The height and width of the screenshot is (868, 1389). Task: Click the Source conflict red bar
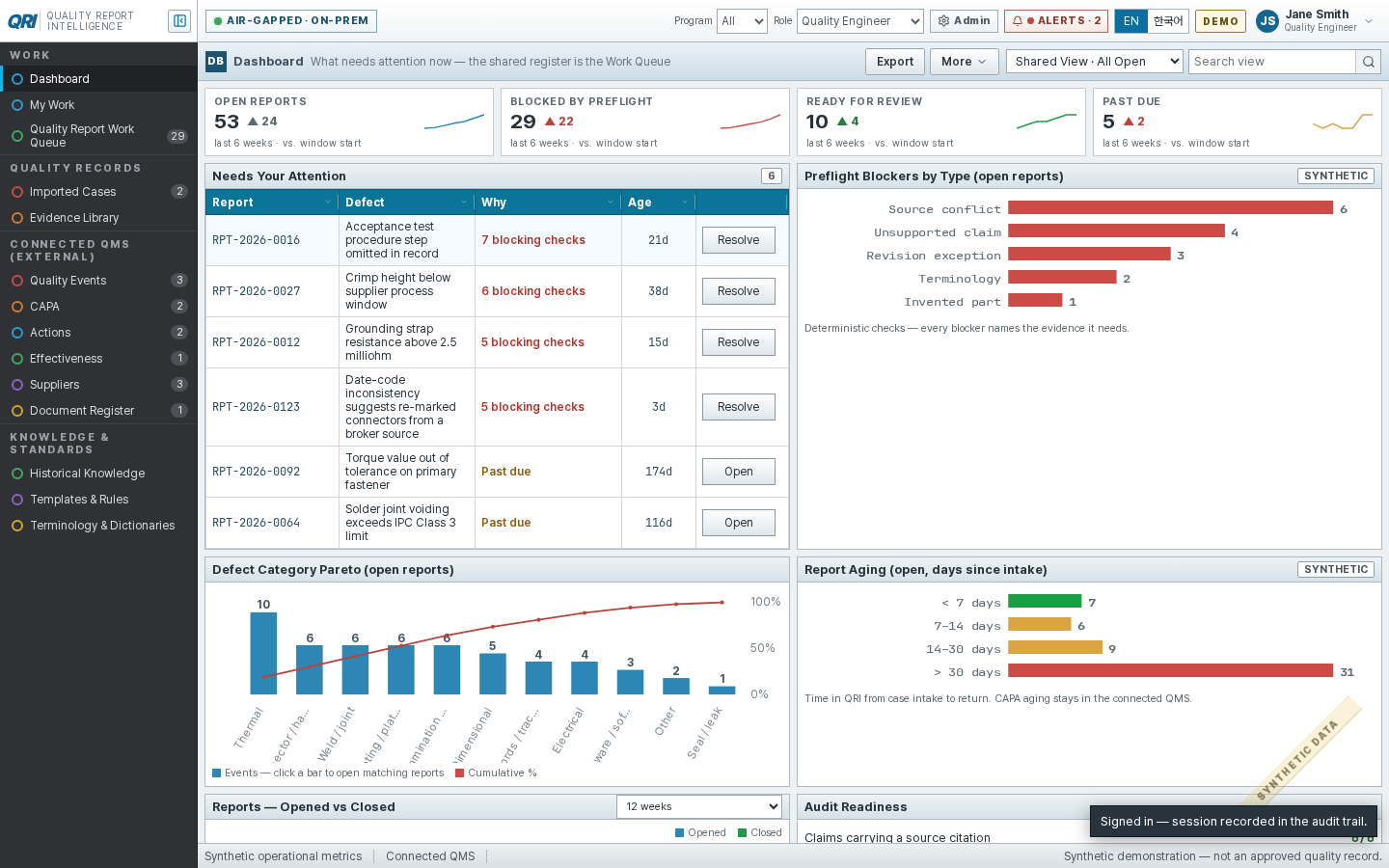pos(1170,208)
